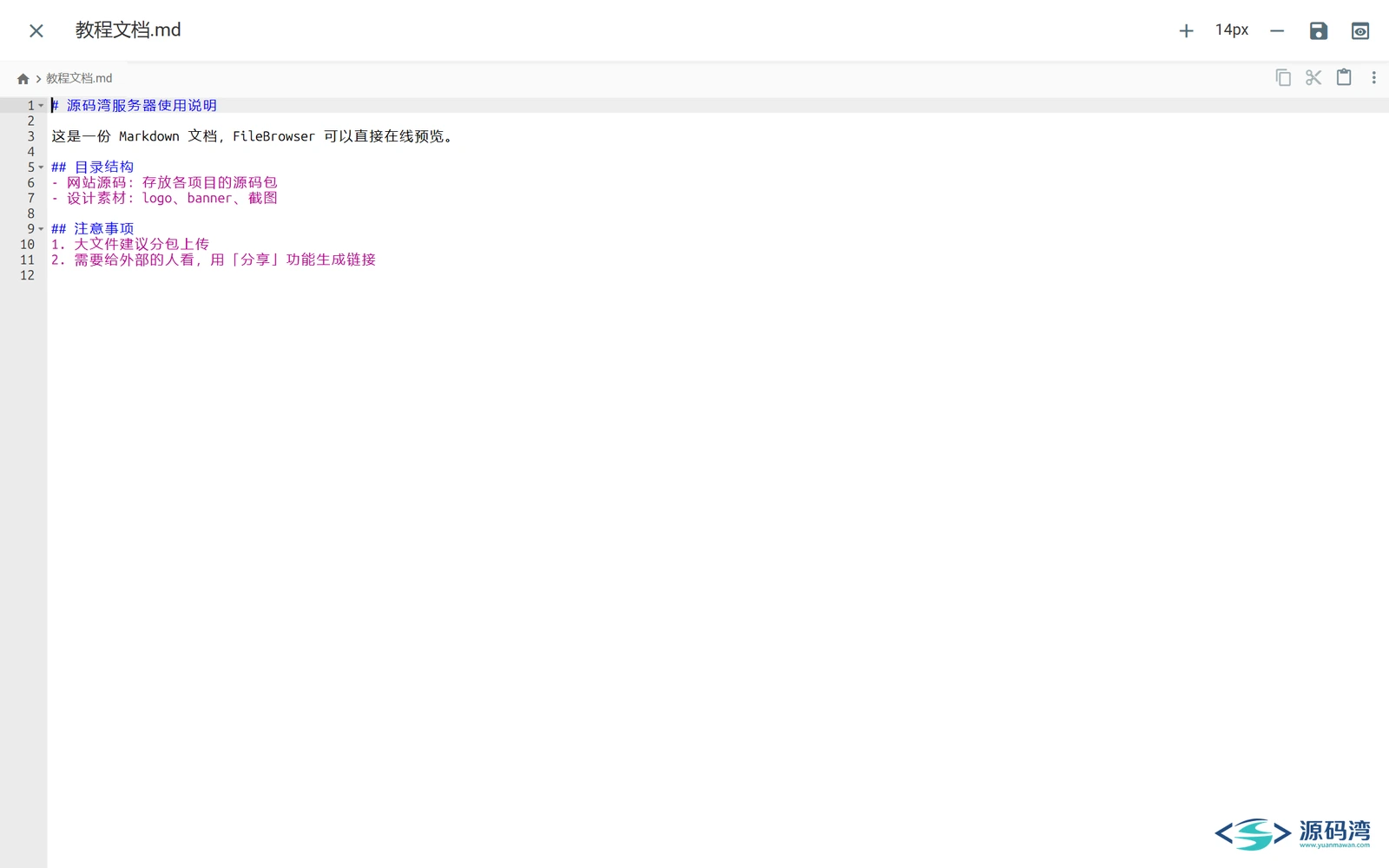The width and height of the screenshot is (1389, 868).
Task: Click the heading ## 目录结构
Action: [x=92, y=168]
